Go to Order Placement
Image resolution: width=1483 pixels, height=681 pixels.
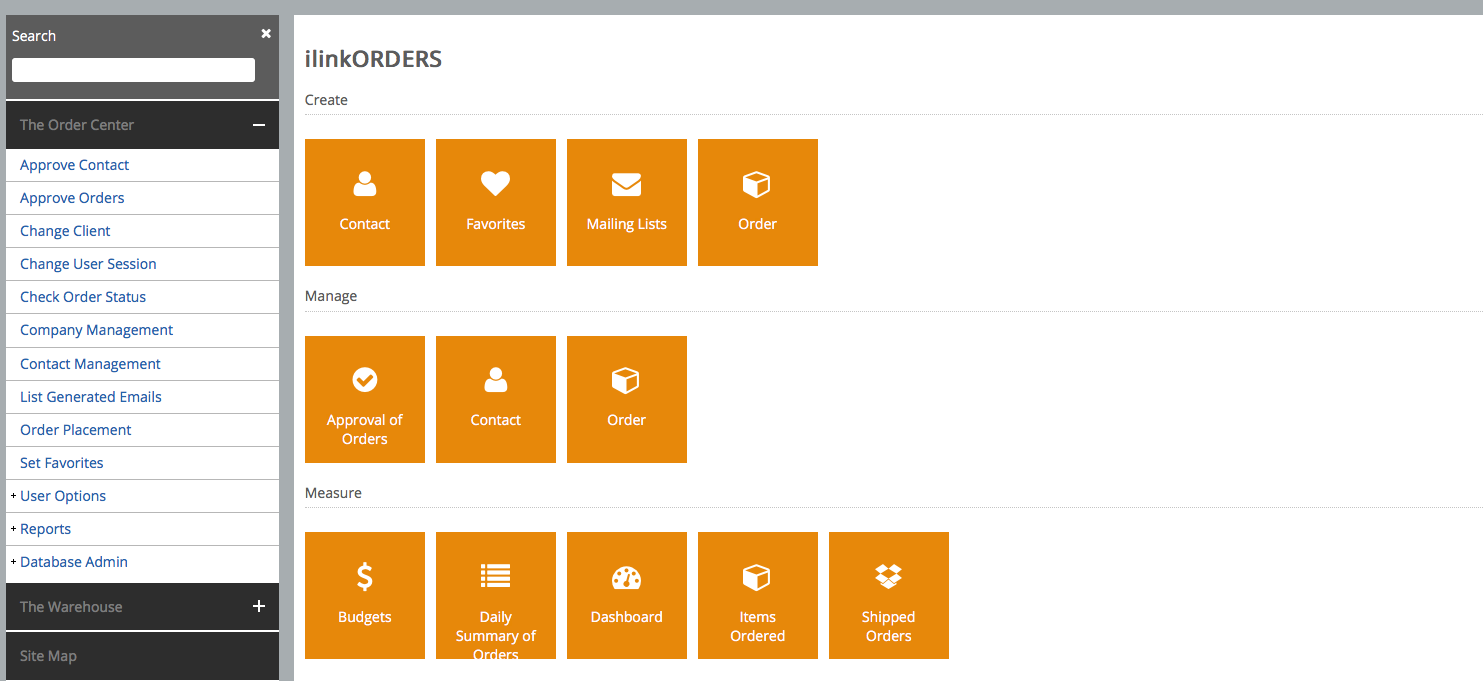coord(76,430)
